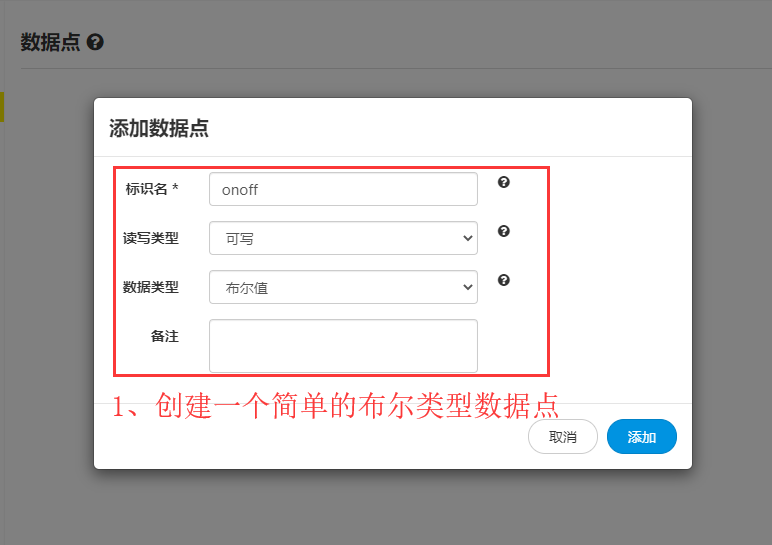Click the 备注 label

(x=164, y=337)
